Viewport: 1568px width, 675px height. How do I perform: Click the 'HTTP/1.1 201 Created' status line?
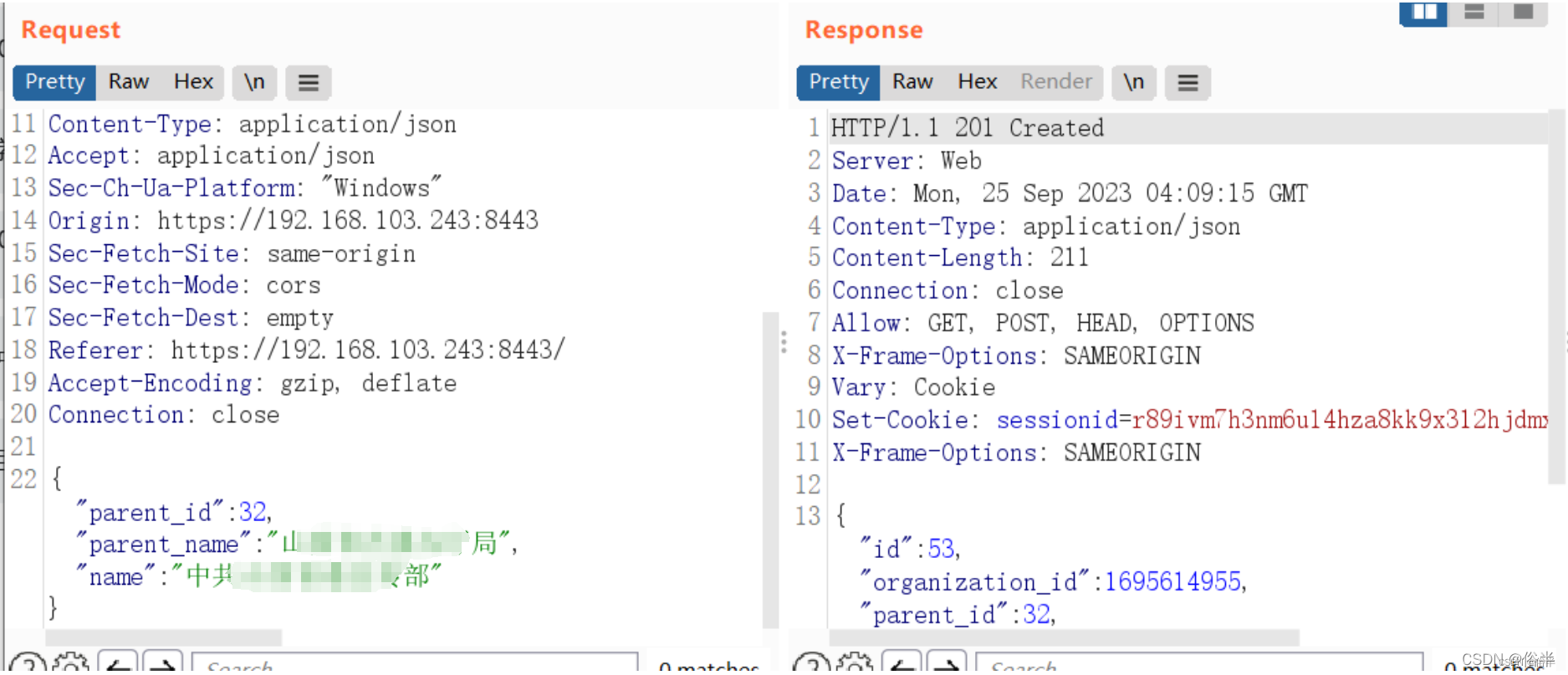coord(967,129)
